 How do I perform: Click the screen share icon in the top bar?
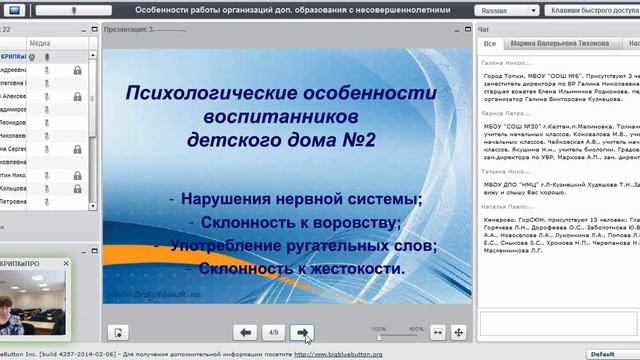click(x=14, y=10)
